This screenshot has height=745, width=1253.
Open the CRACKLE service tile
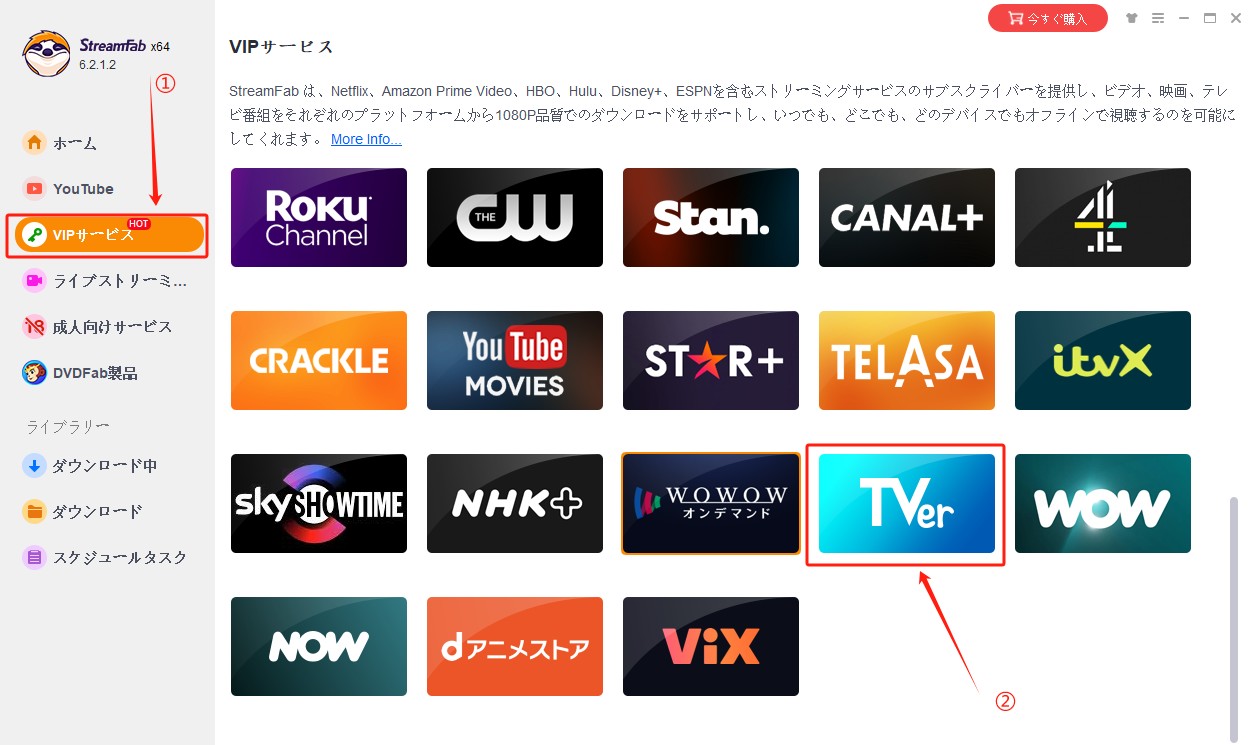pos(319,361)
